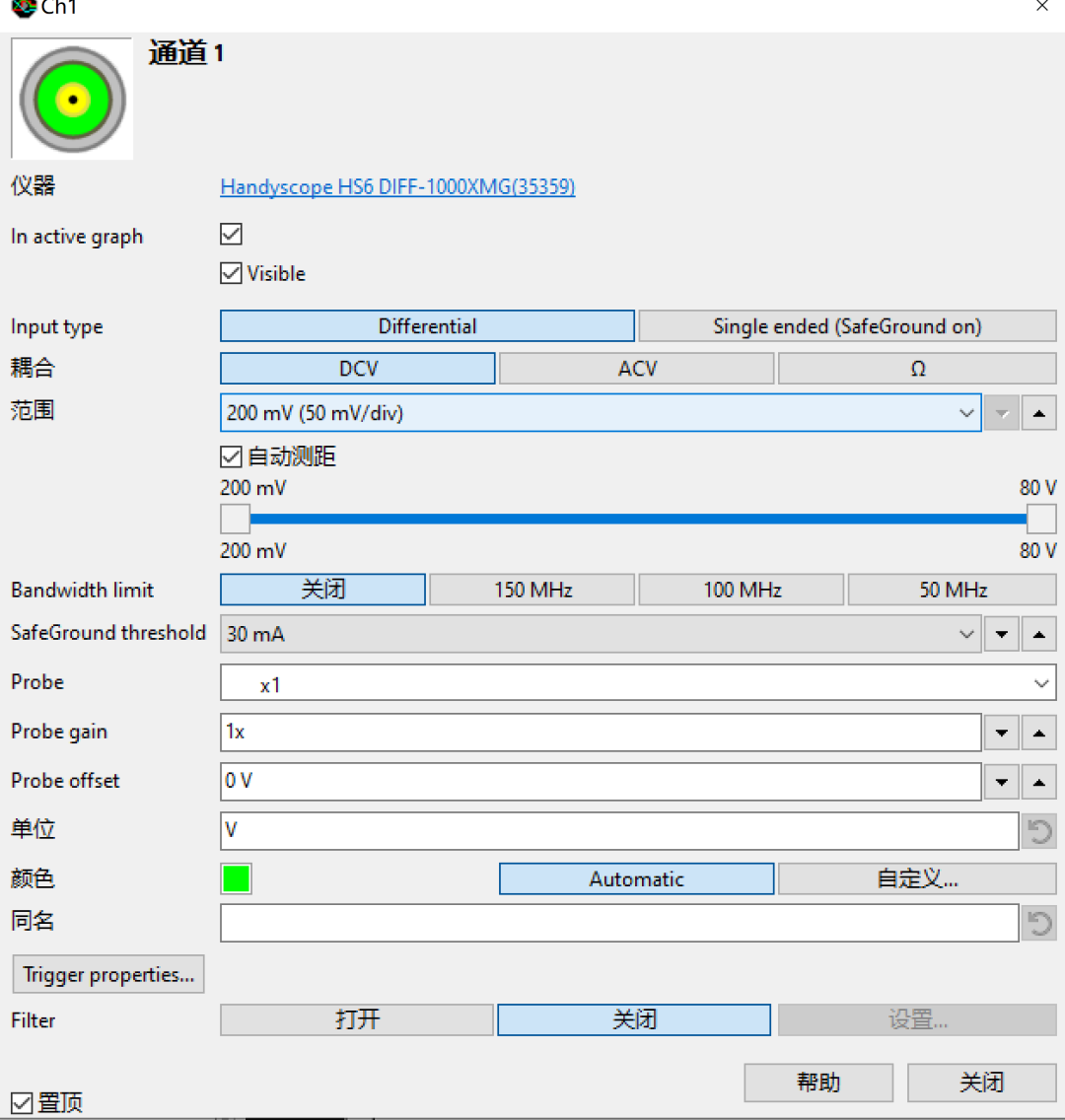Choose DCV coupling

(x=358, y=369)
